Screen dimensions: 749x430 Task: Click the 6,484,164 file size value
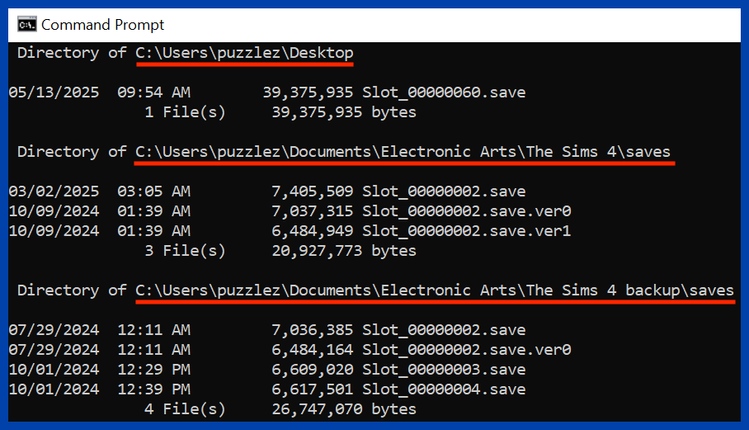(312, 349)
